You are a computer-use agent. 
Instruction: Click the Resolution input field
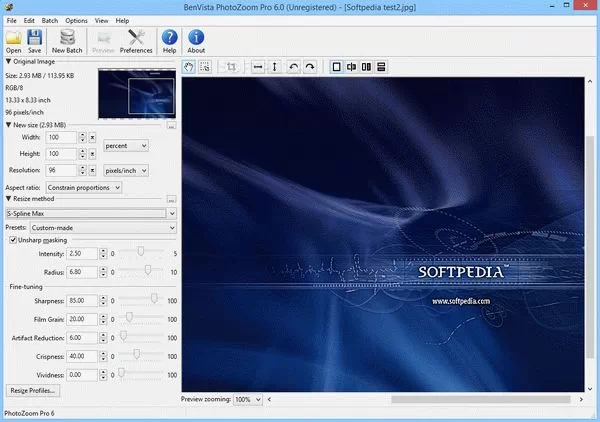click(61, 170)
